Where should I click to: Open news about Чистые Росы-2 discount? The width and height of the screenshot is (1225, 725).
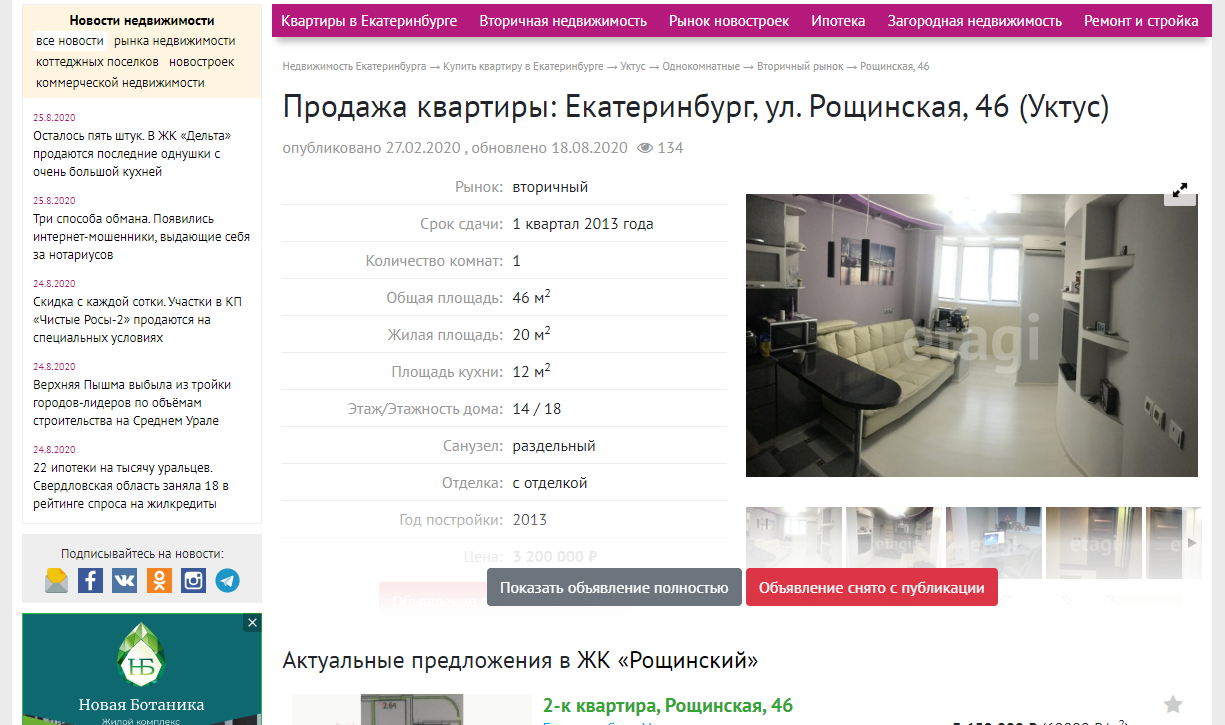coord(138,320)
